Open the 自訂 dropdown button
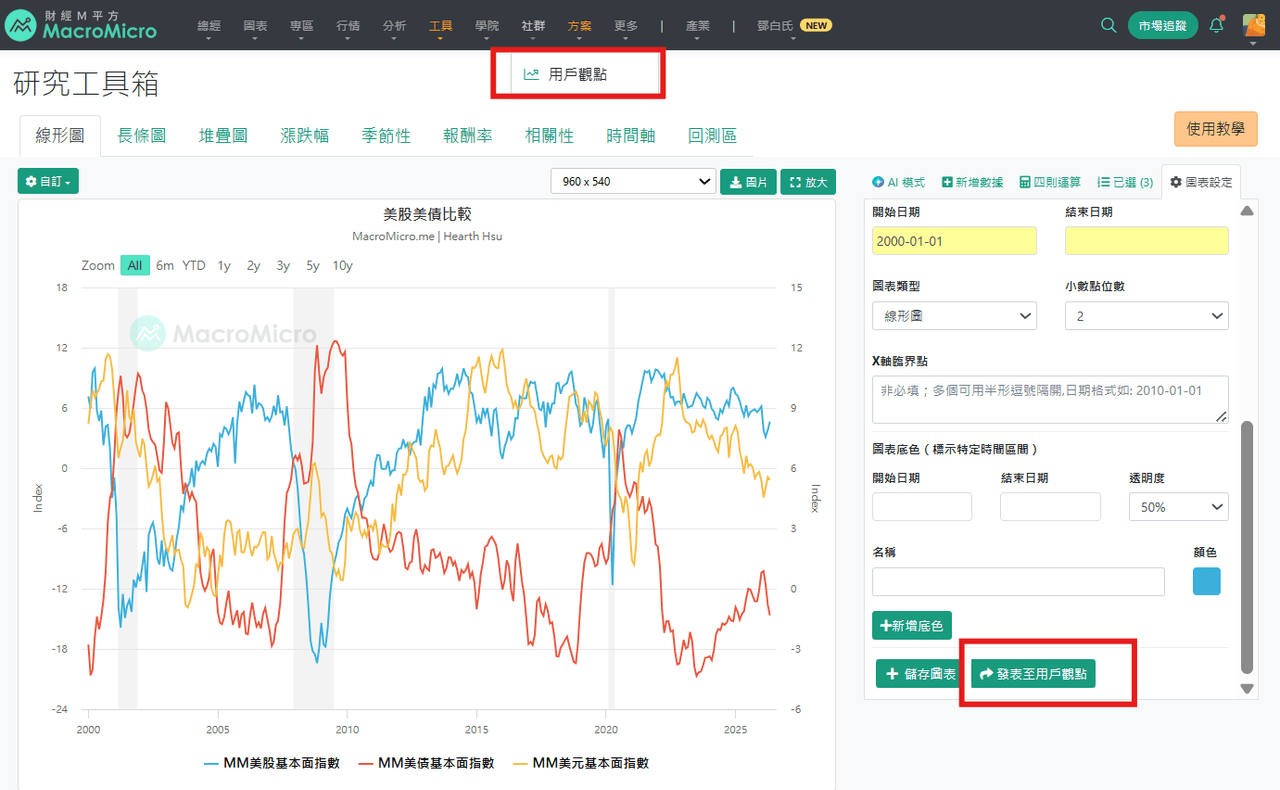The image size is (1280, 790). (x=48, y=181)
